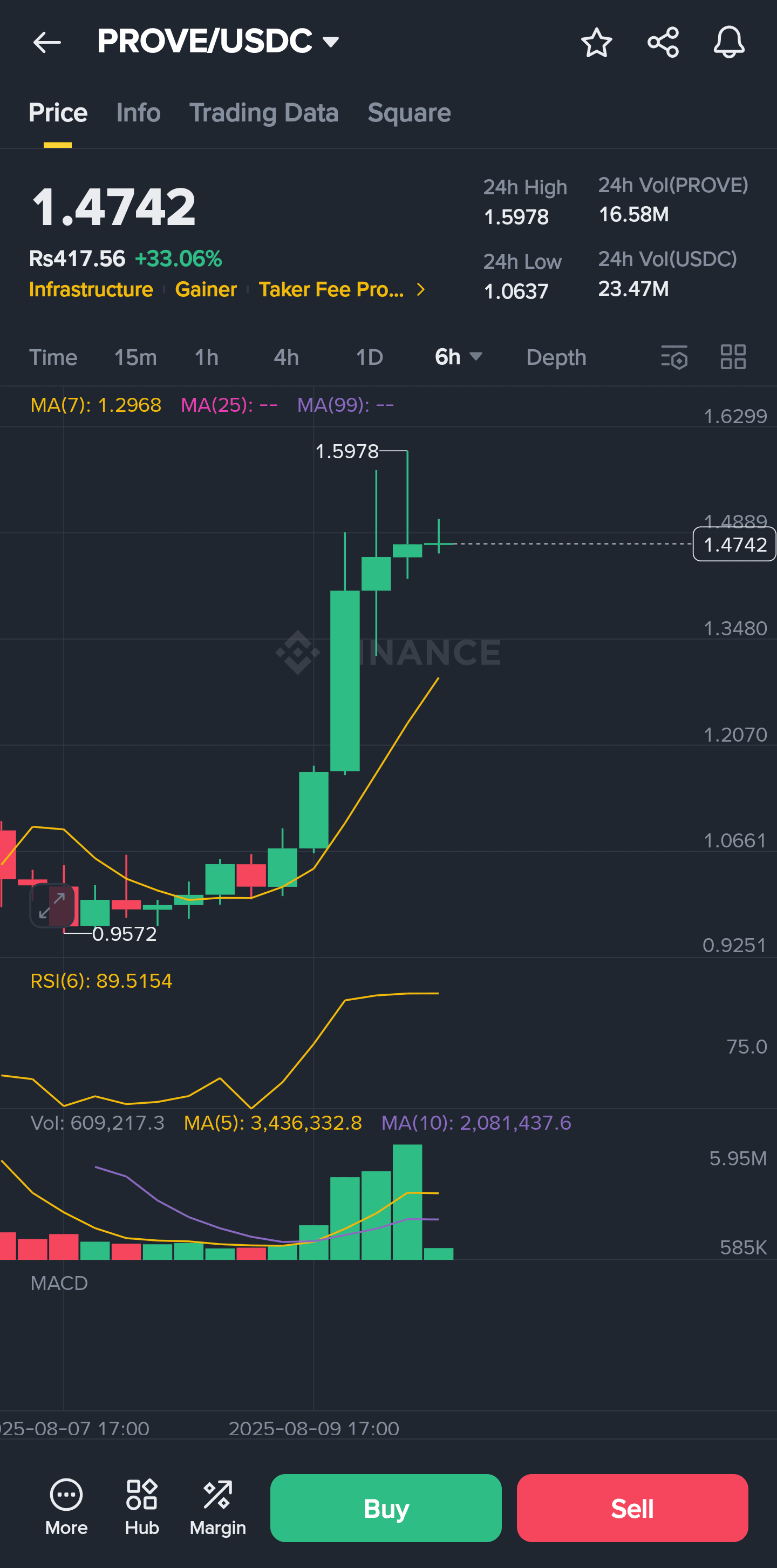Select the 15m timeframe
This screenshot has height=1568, width=777.
pyautogui.click(x=135, y=357)
